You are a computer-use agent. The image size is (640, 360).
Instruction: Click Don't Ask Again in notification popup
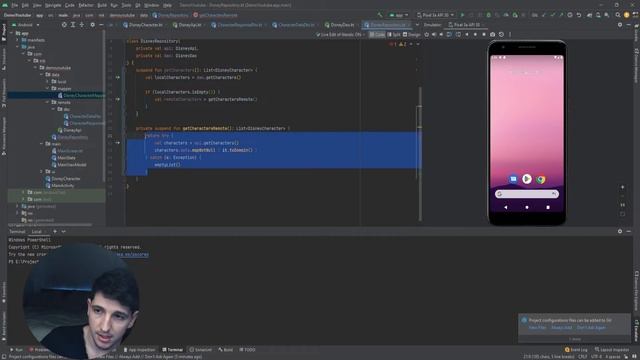tap(591, 328)
